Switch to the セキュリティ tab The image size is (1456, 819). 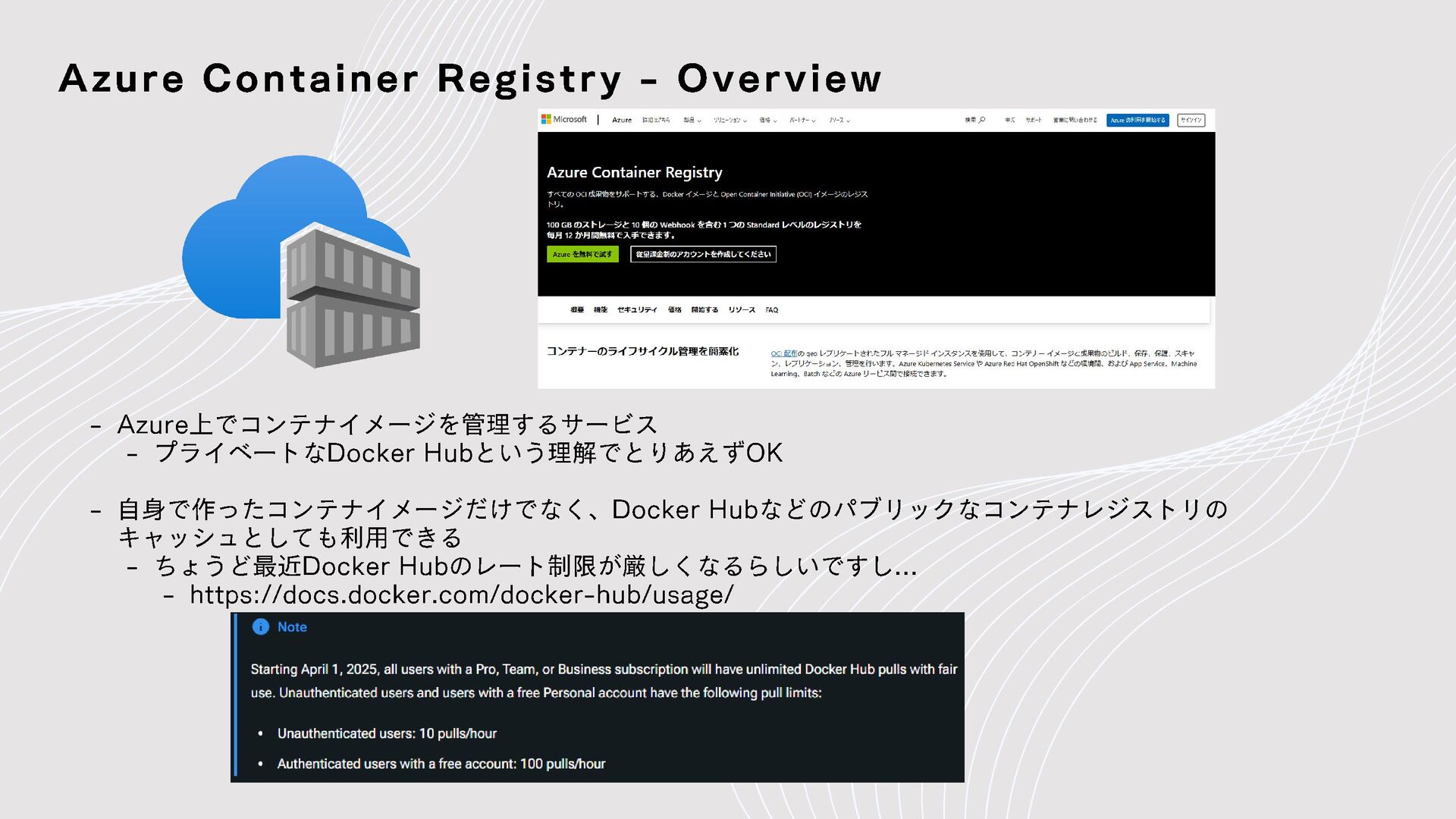(637, 310)
